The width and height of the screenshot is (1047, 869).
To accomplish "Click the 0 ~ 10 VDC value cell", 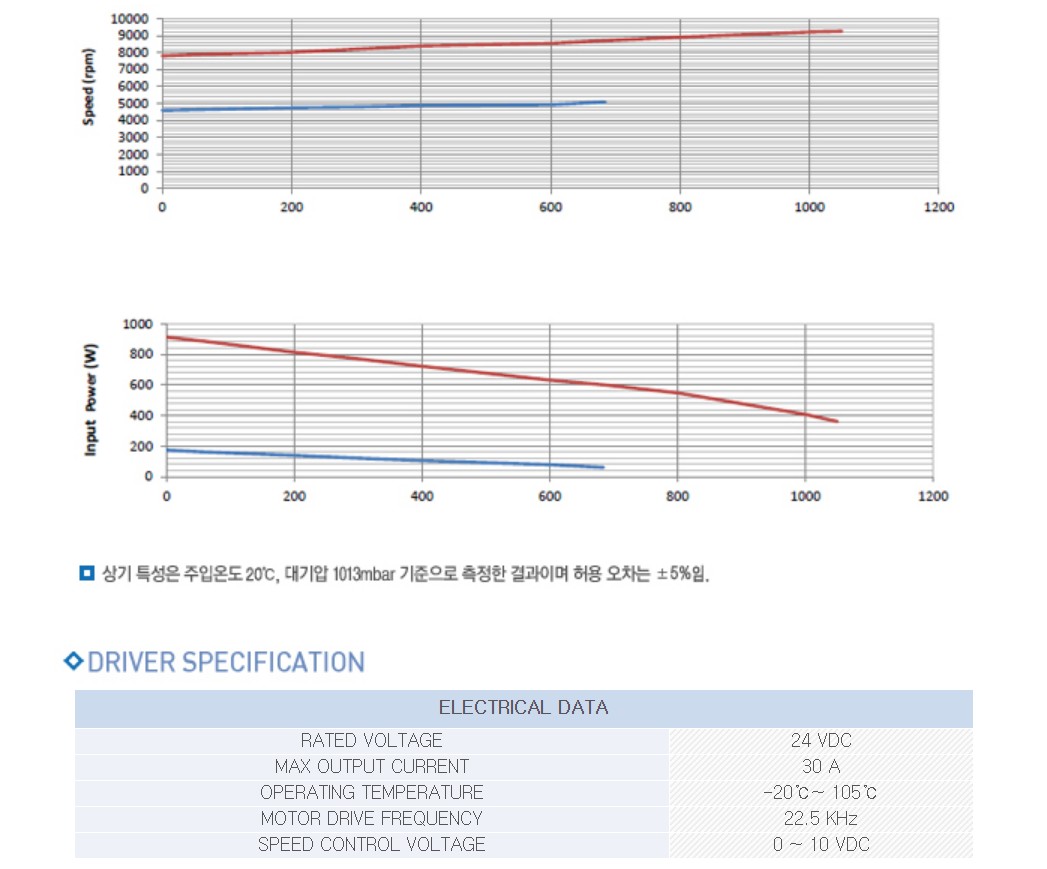I will point(820,845).
